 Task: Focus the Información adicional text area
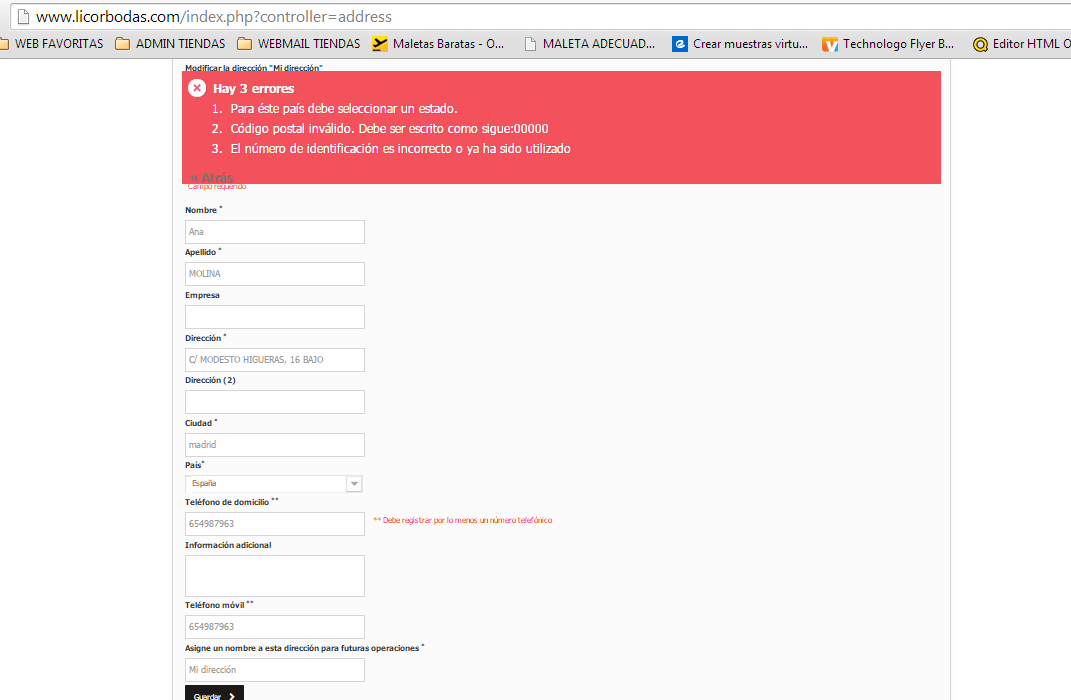[x=275, y=576]
